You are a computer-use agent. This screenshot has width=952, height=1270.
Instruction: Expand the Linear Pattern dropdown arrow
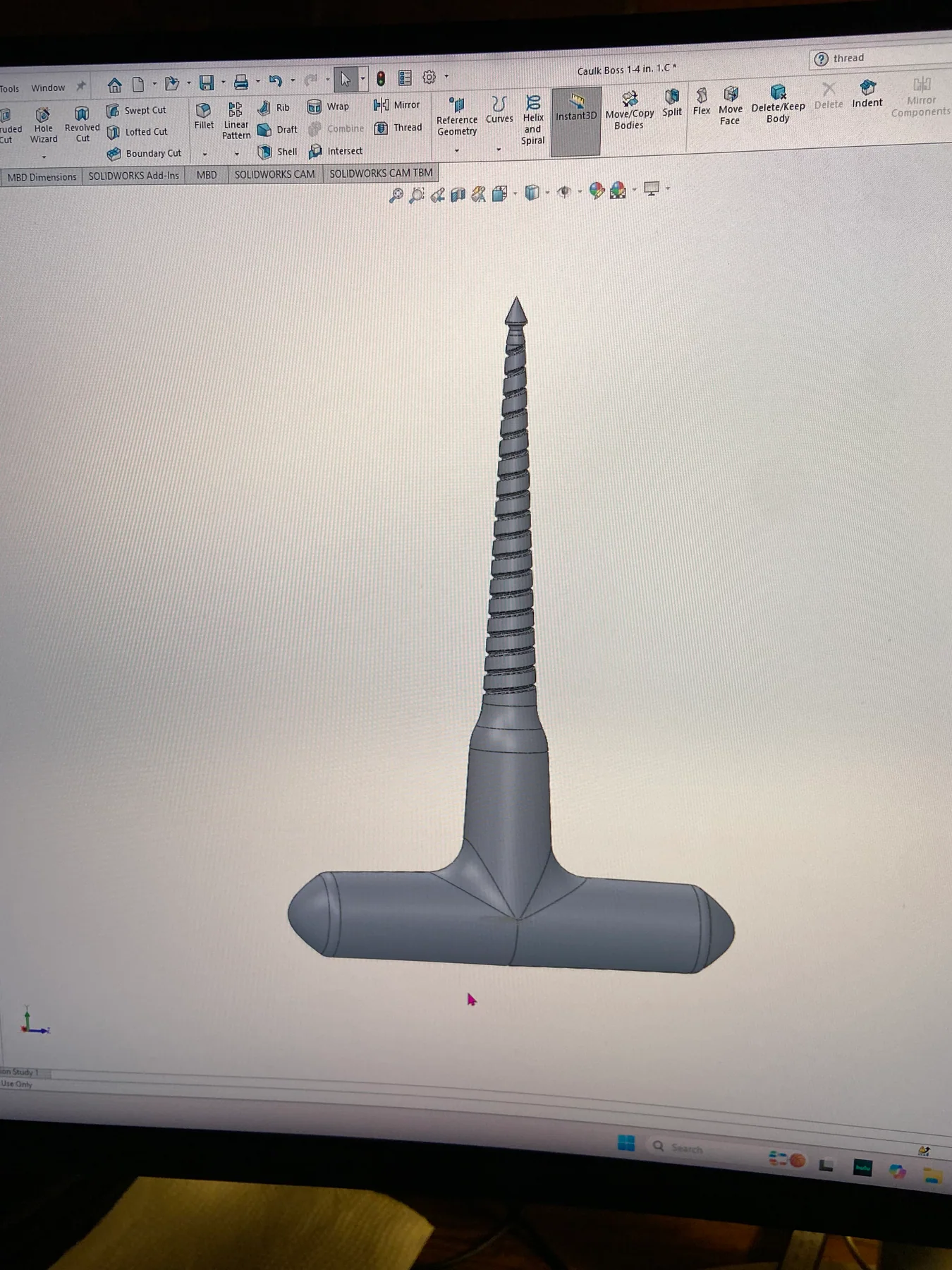point(236,154)
